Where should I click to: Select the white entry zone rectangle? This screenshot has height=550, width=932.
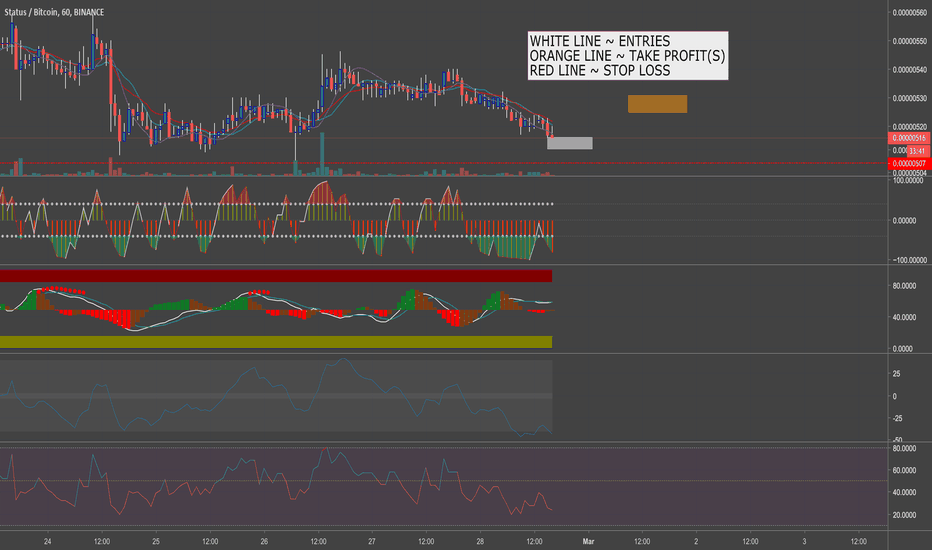569,143
